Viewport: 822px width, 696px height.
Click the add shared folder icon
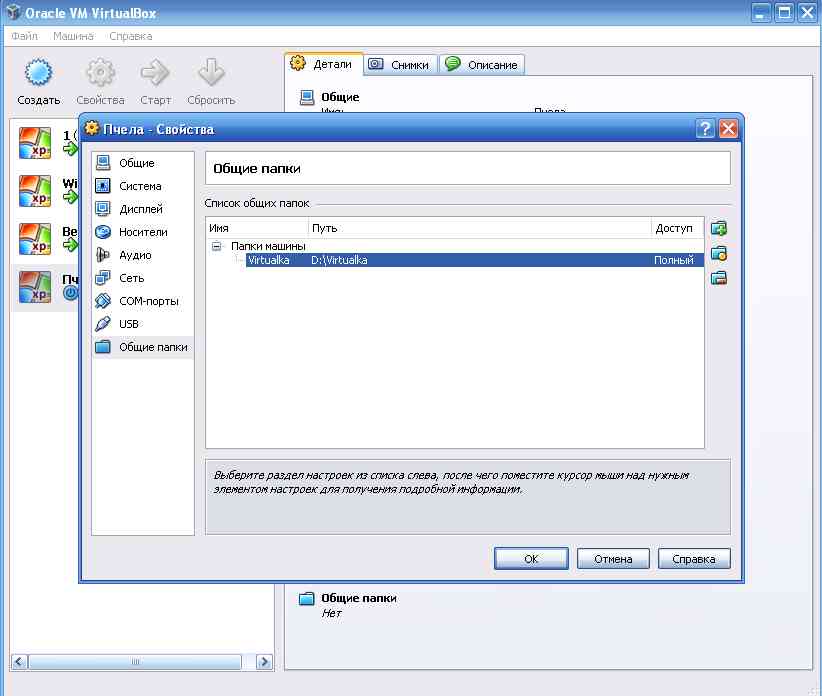pos(719,229)
